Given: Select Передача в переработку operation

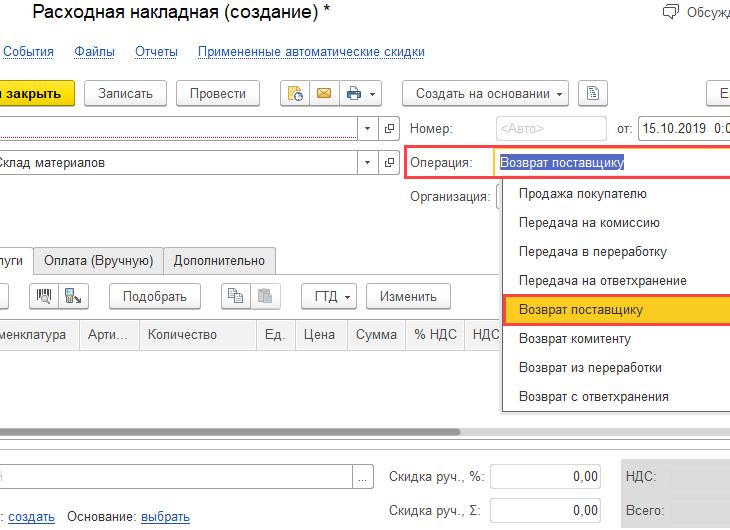Looking at the screenshot, I should (616, 251).
